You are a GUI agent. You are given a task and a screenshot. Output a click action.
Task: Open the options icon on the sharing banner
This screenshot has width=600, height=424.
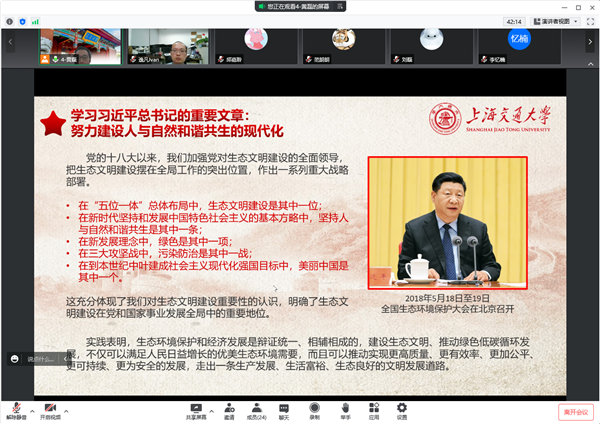(x=339, y=6)
